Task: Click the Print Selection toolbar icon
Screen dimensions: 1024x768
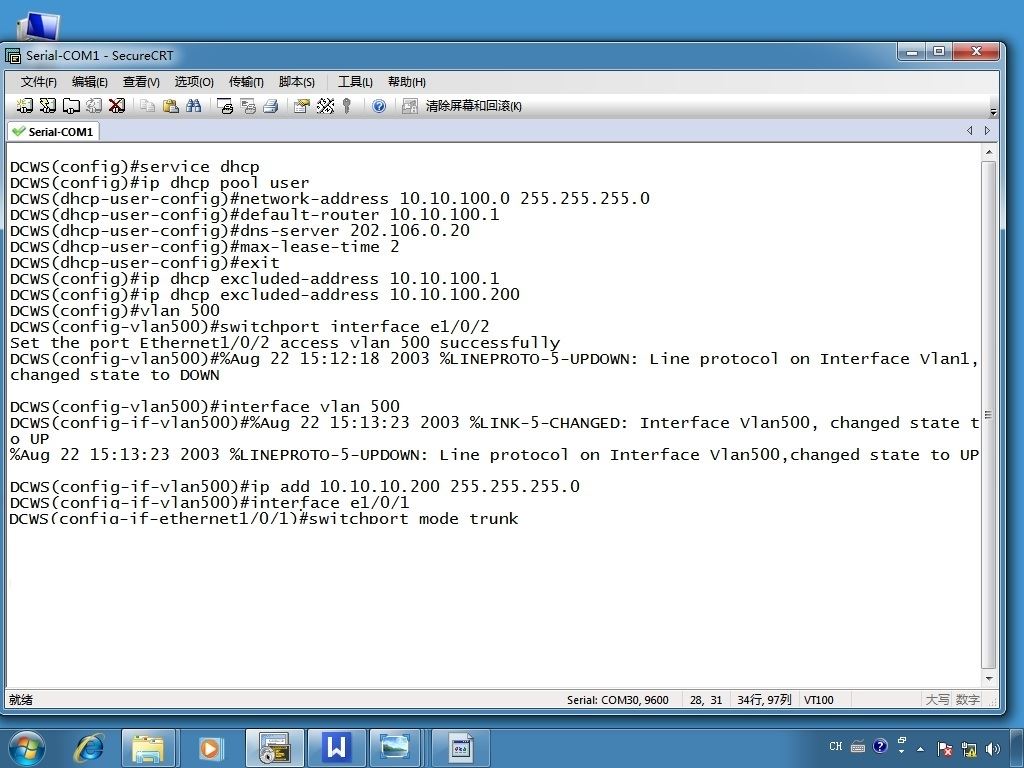Action: coord(248,106)
